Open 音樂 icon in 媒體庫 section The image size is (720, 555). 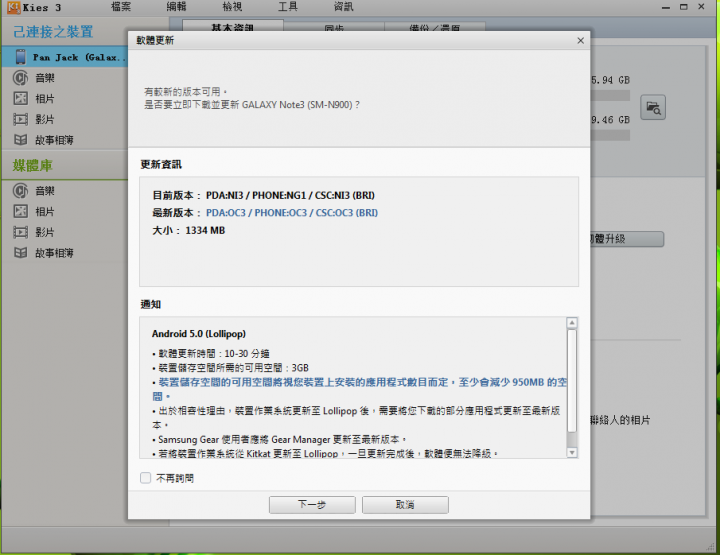tap(20, 191)
